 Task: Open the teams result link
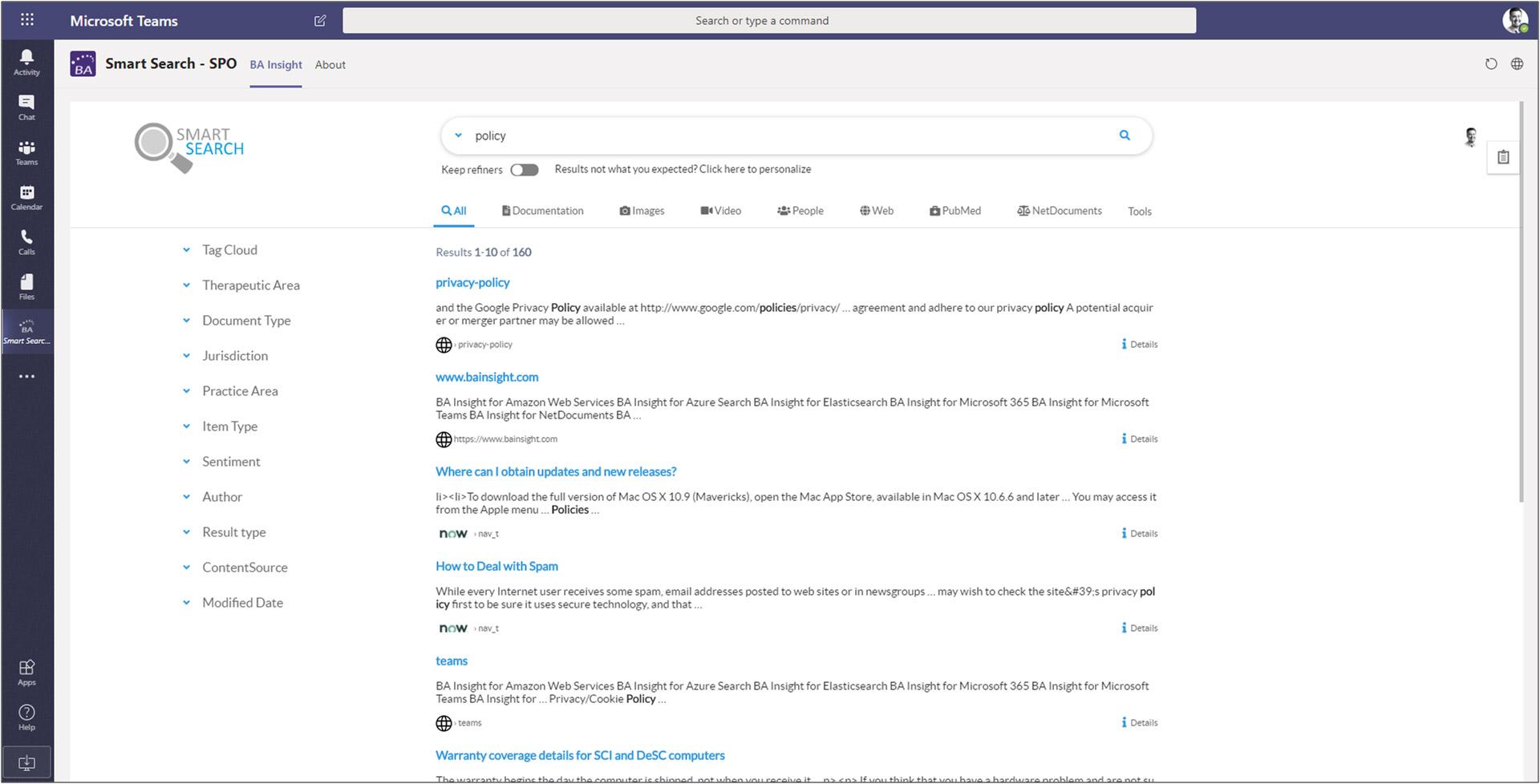452,661
